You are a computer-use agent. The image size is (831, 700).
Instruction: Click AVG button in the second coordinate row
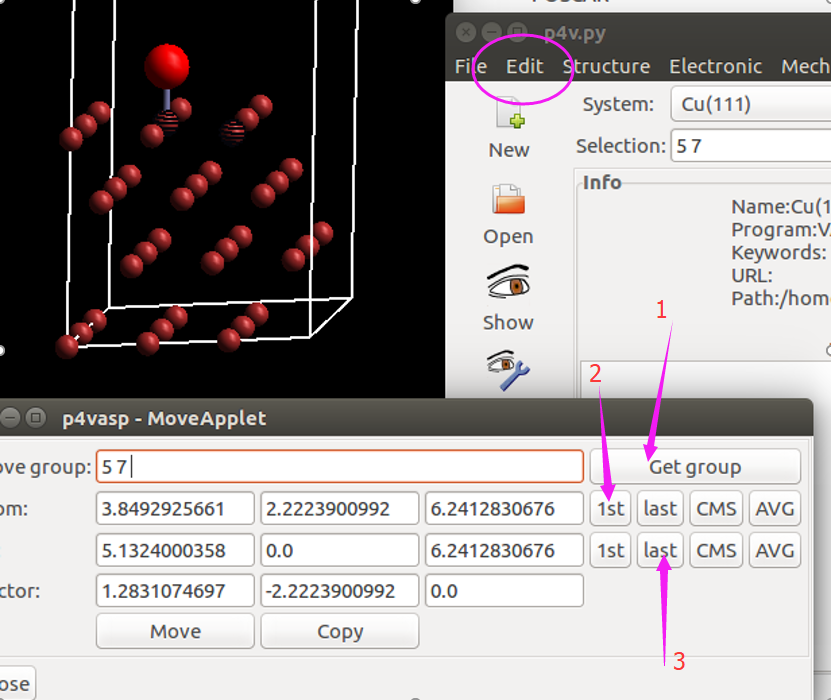(775, 551)
